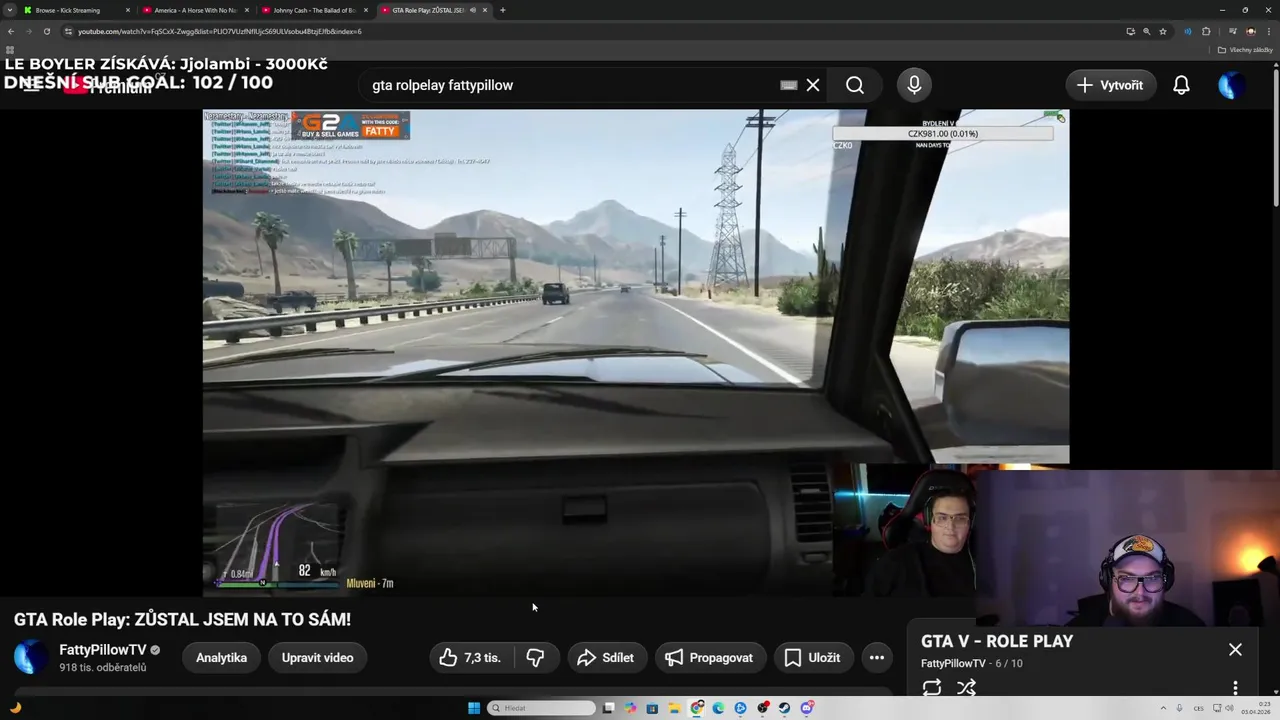Reload the page
Viewport: 1280px width, 720px height.
pyautogui.click(x=46, y=31)
